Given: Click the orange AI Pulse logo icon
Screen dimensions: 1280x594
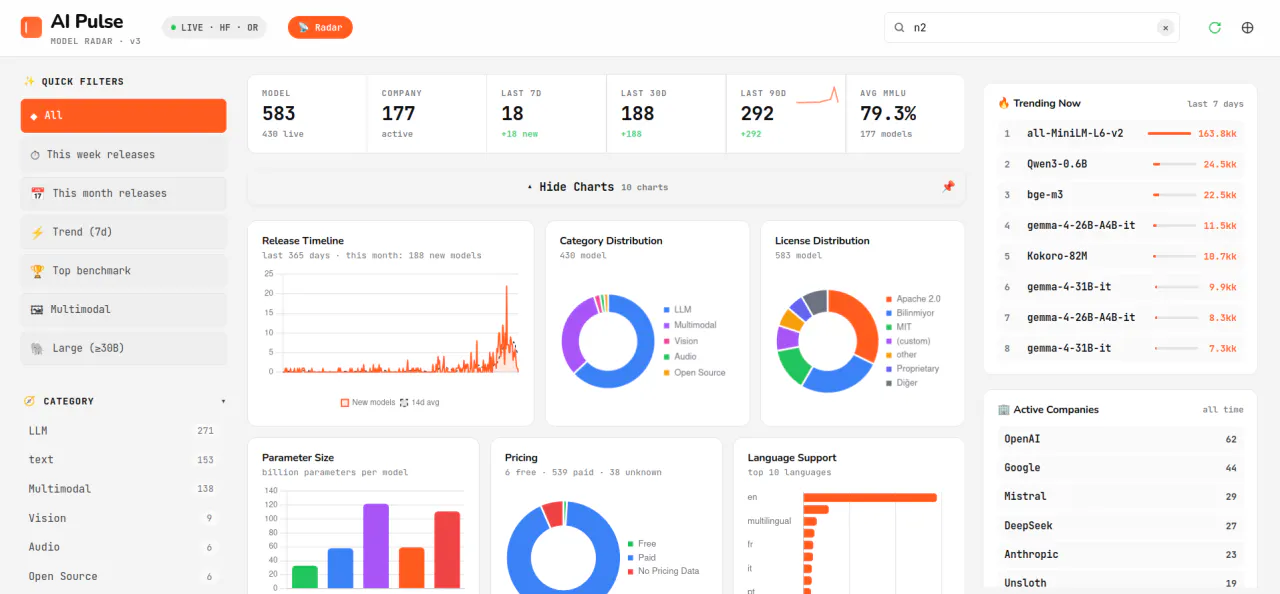Looking at the screenshot, I should [x=31, y=27].
